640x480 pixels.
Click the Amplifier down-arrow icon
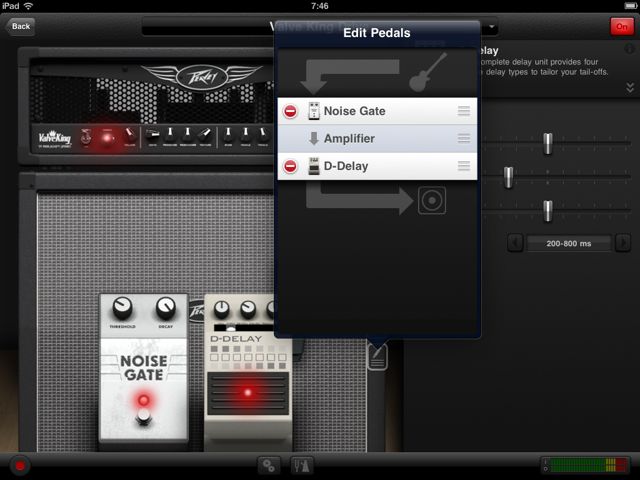click(313, 139)
